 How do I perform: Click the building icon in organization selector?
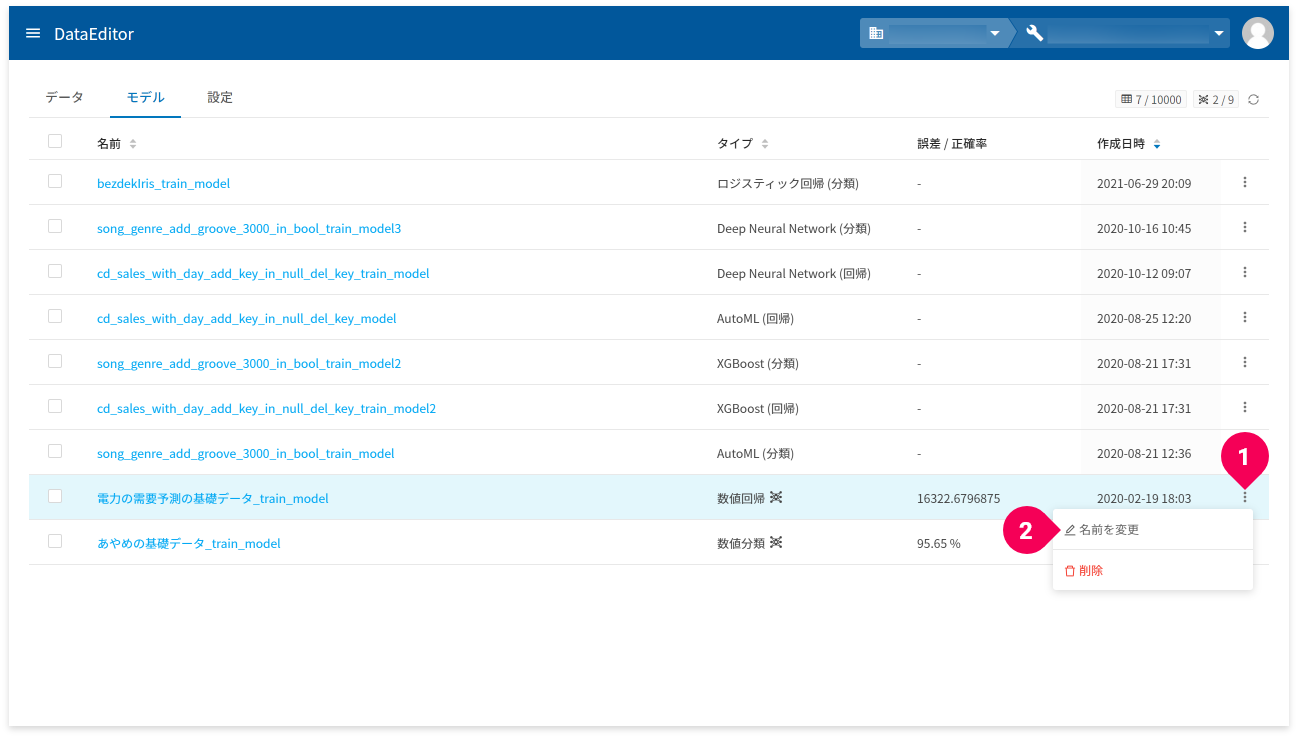876,33
